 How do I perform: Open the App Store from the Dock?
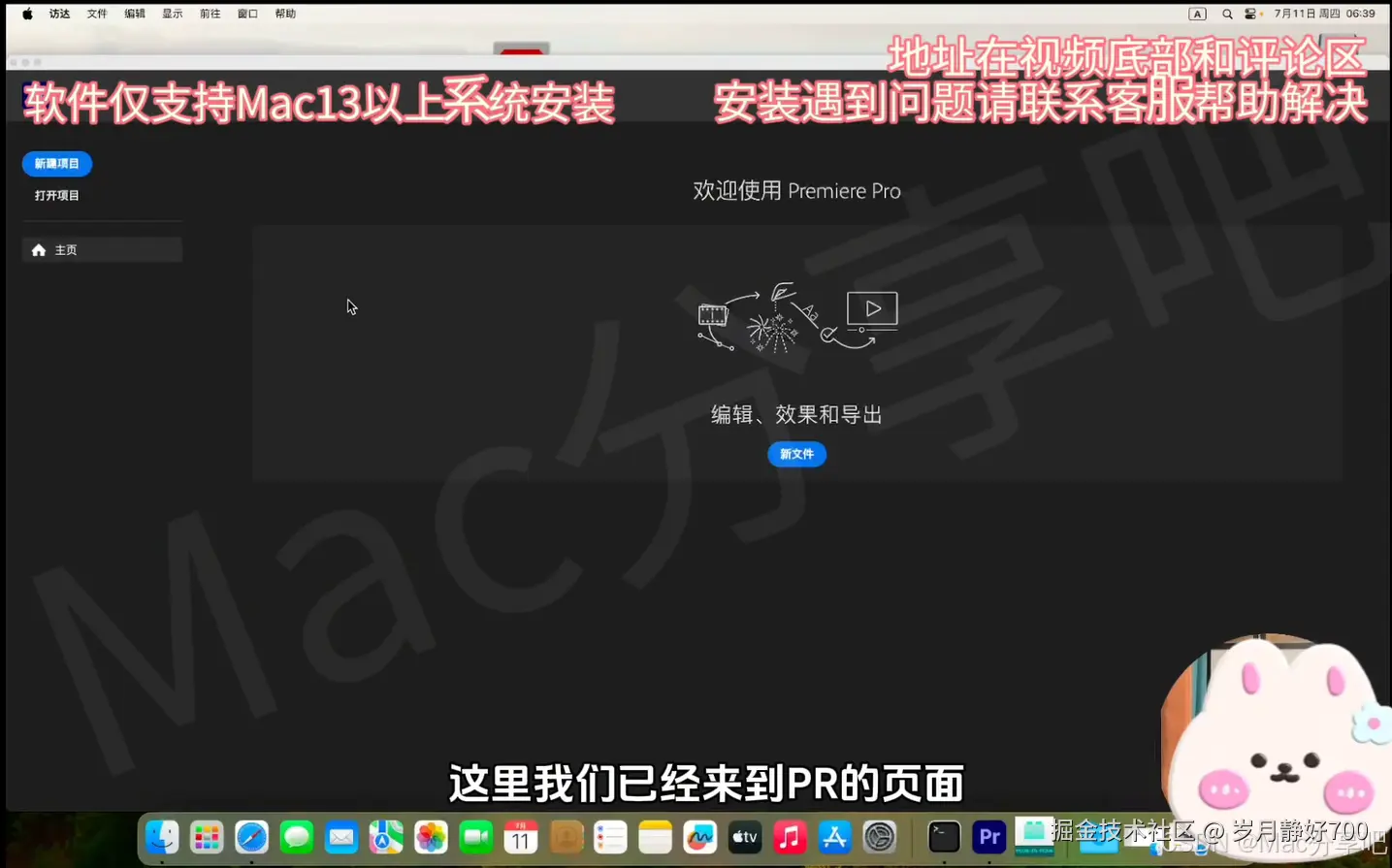point(835,836)
